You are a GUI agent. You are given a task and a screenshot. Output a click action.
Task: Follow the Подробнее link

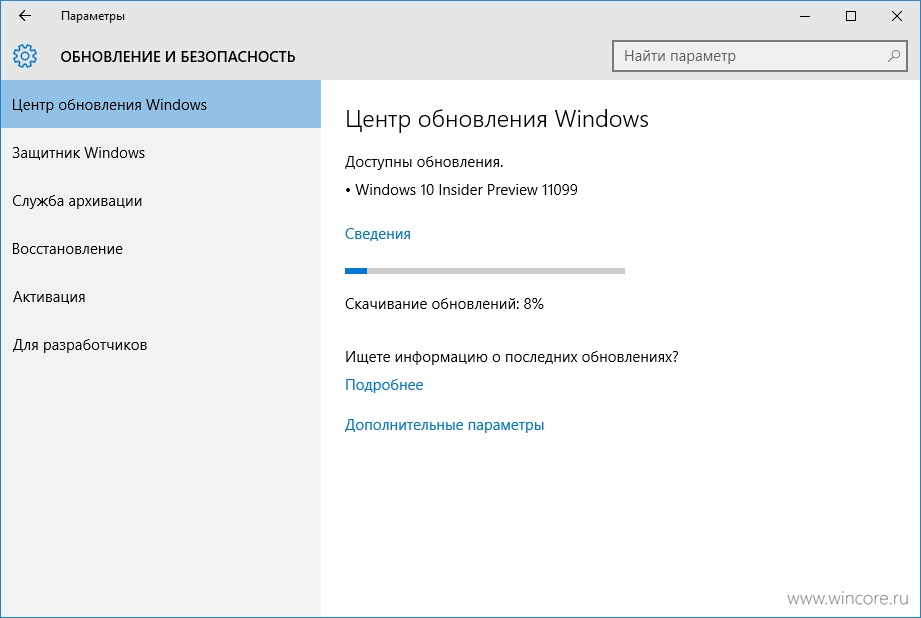tap(384, 385)
